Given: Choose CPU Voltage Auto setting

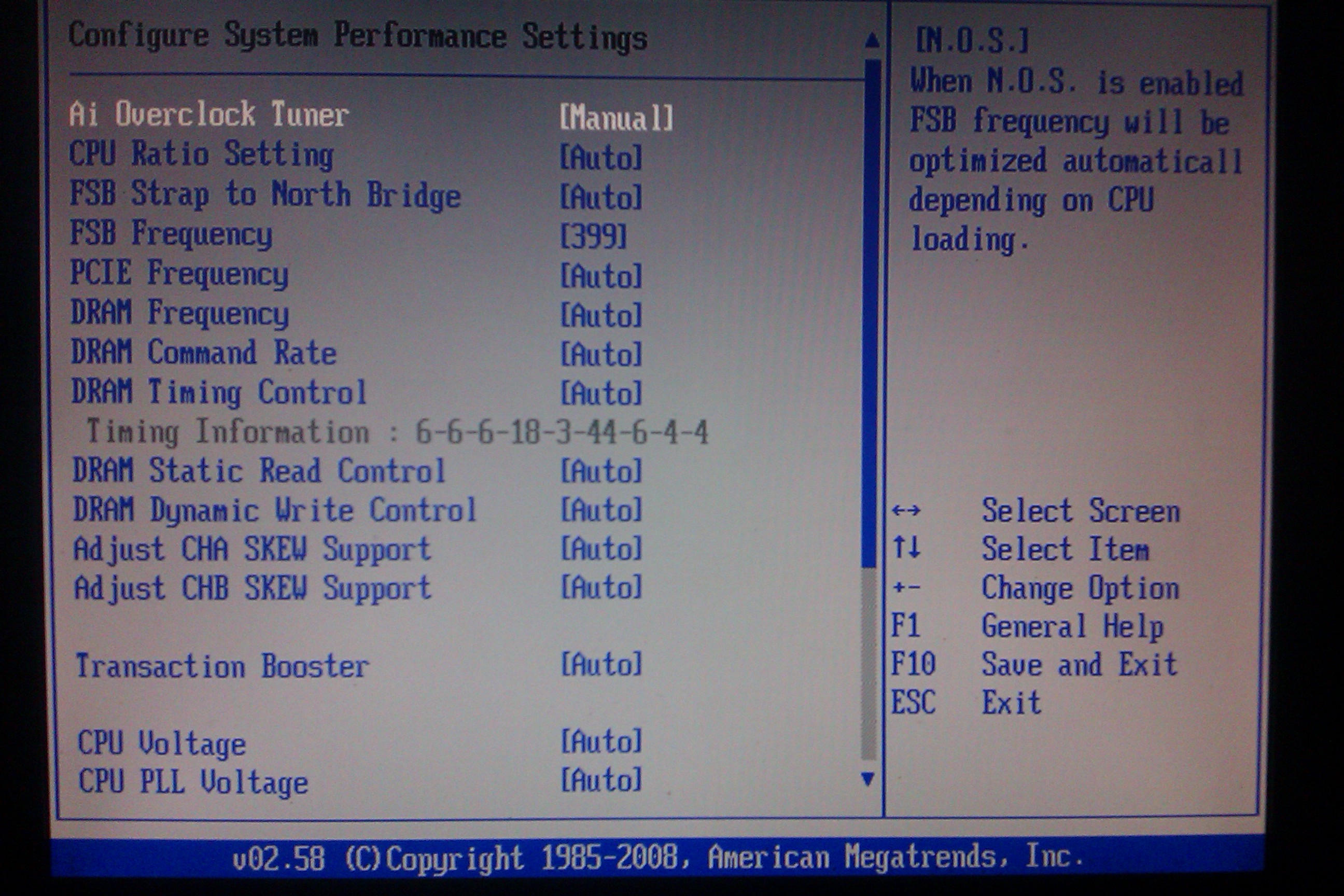Looking at the screenshot, I should [x=601, y=741].
